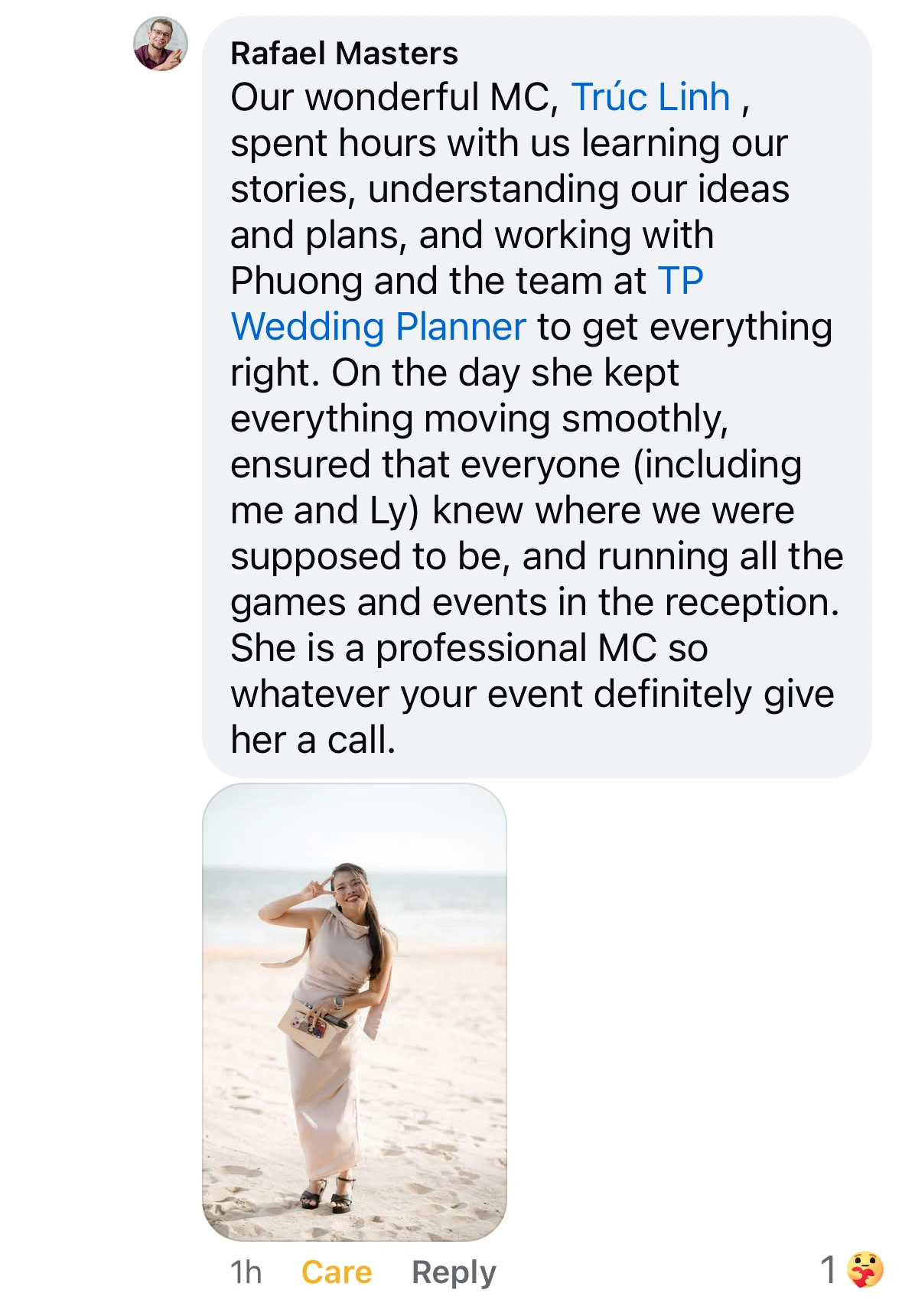Click the blue "TP" mention text
This screenshot has width=902, height=1316.
click(x=680, y=281)
